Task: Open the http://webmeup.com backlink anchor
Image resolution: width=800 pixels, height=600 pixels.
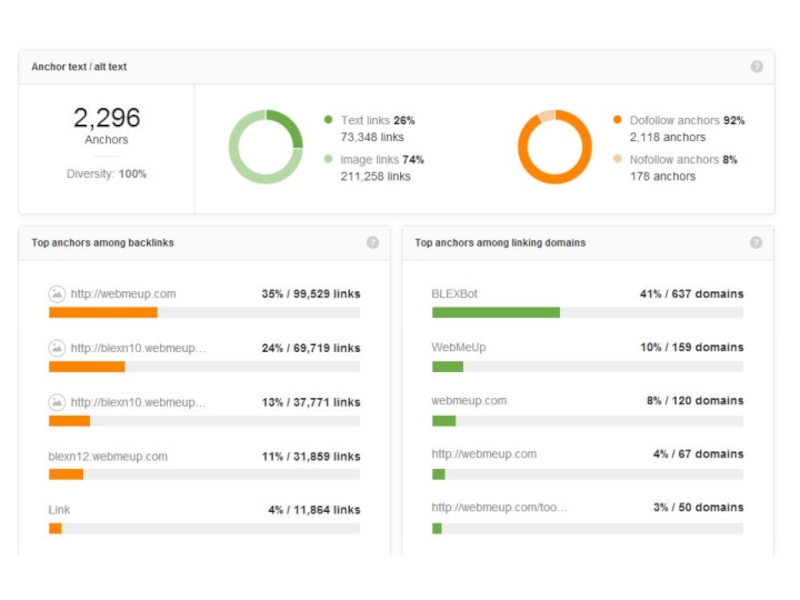Action: [x=123, y=294]
